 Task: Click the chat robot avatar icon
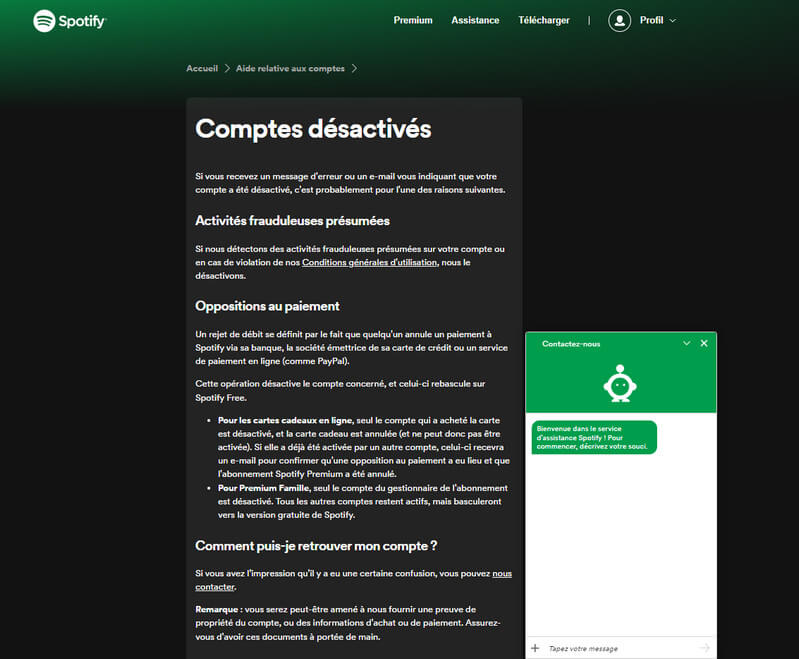click(x=620, y=385)
